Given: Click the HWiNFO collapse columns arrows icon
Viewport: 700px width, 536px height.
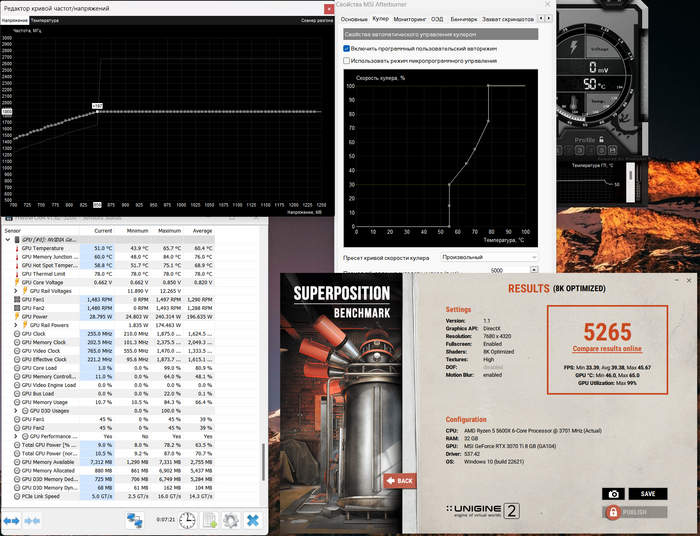Looking at the screenshot, I should click(34, 521).
